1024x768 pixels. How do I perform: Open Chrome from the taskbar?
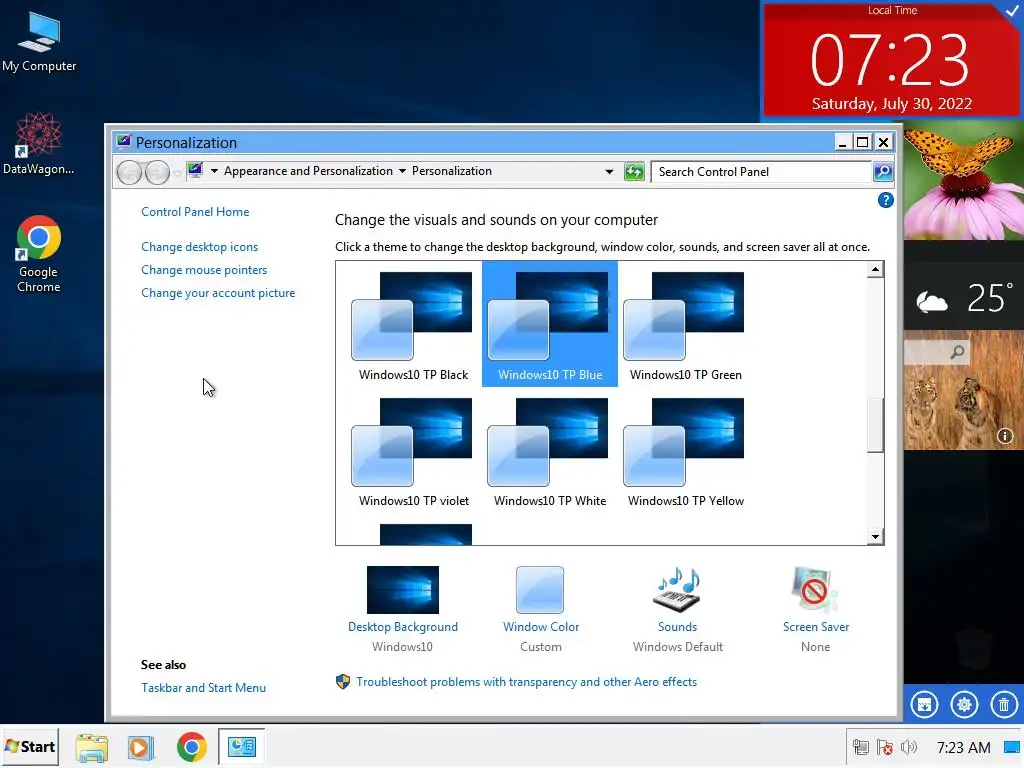(x=191, y=747)
